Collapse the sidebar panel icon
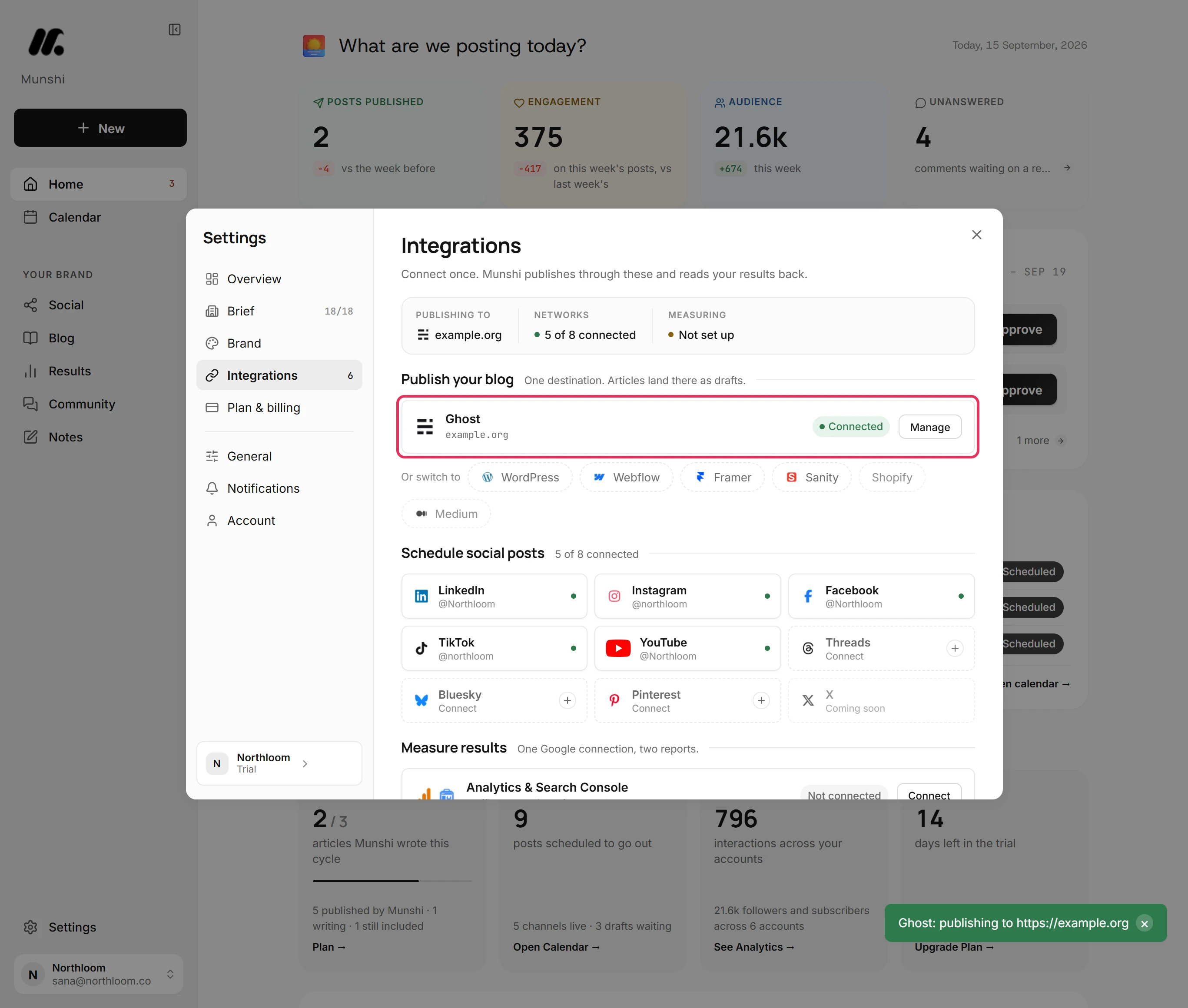This screenshot has width=1188, height=1008. click(175, 30)
